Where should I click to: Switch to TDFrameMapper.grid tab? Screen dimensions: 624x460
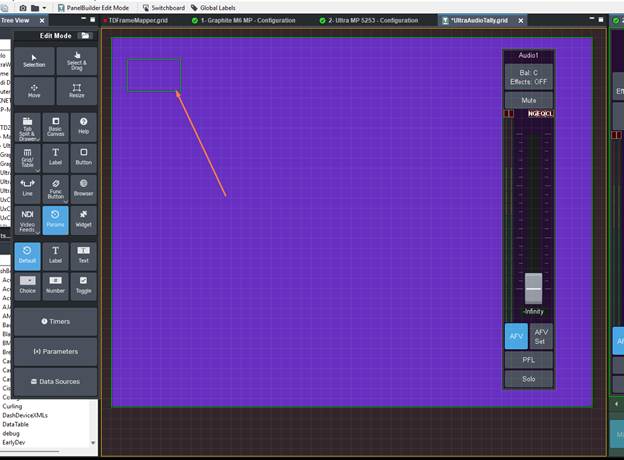tap(135, 20)
